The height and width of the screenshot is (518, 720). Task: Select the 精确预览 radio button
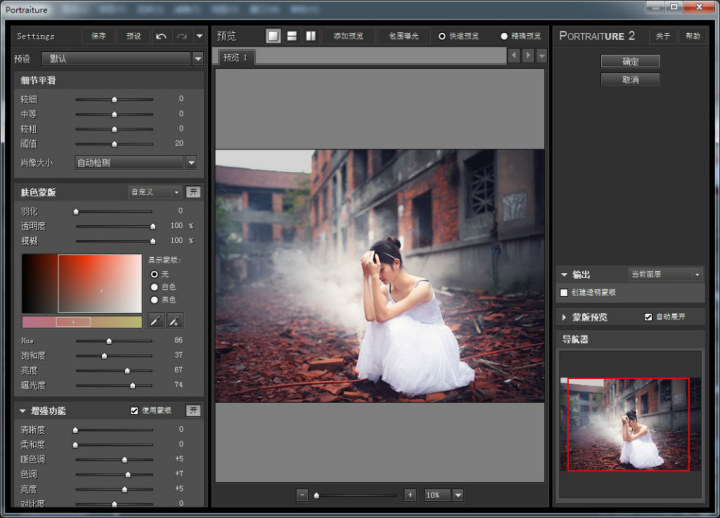504,36
